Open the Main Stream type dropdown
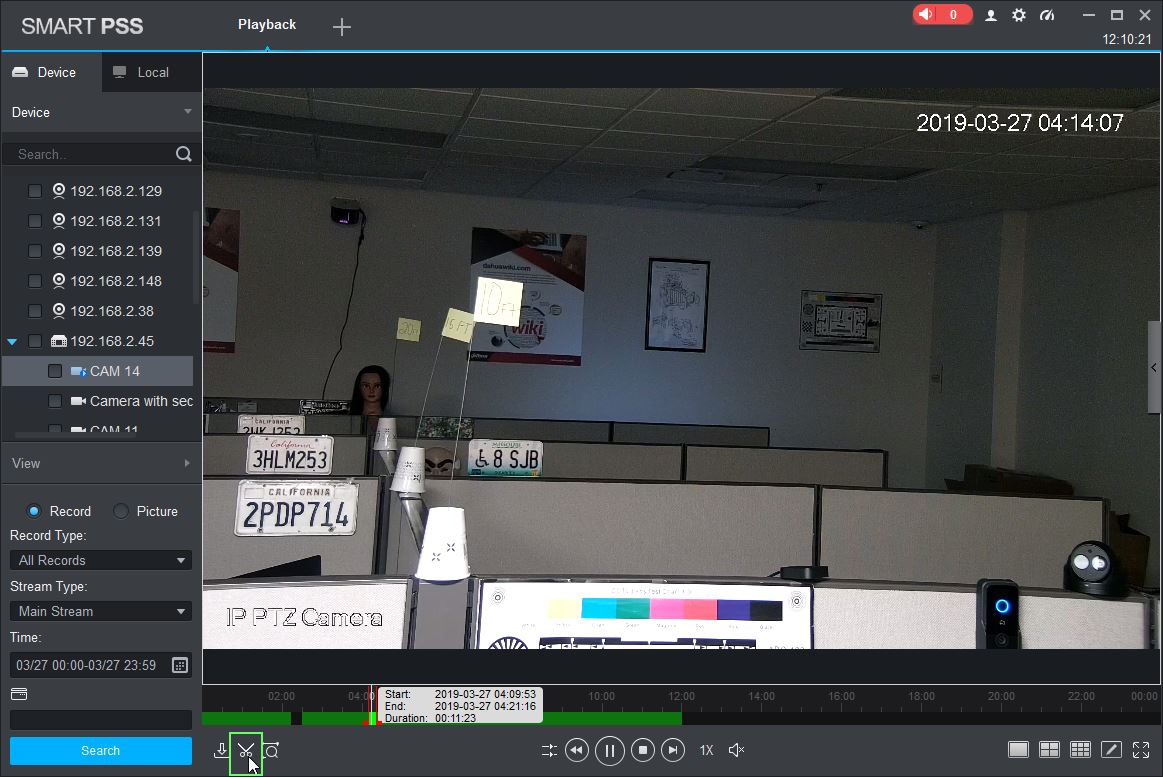Screen dimensions: 1163x777 click(101, 611)
